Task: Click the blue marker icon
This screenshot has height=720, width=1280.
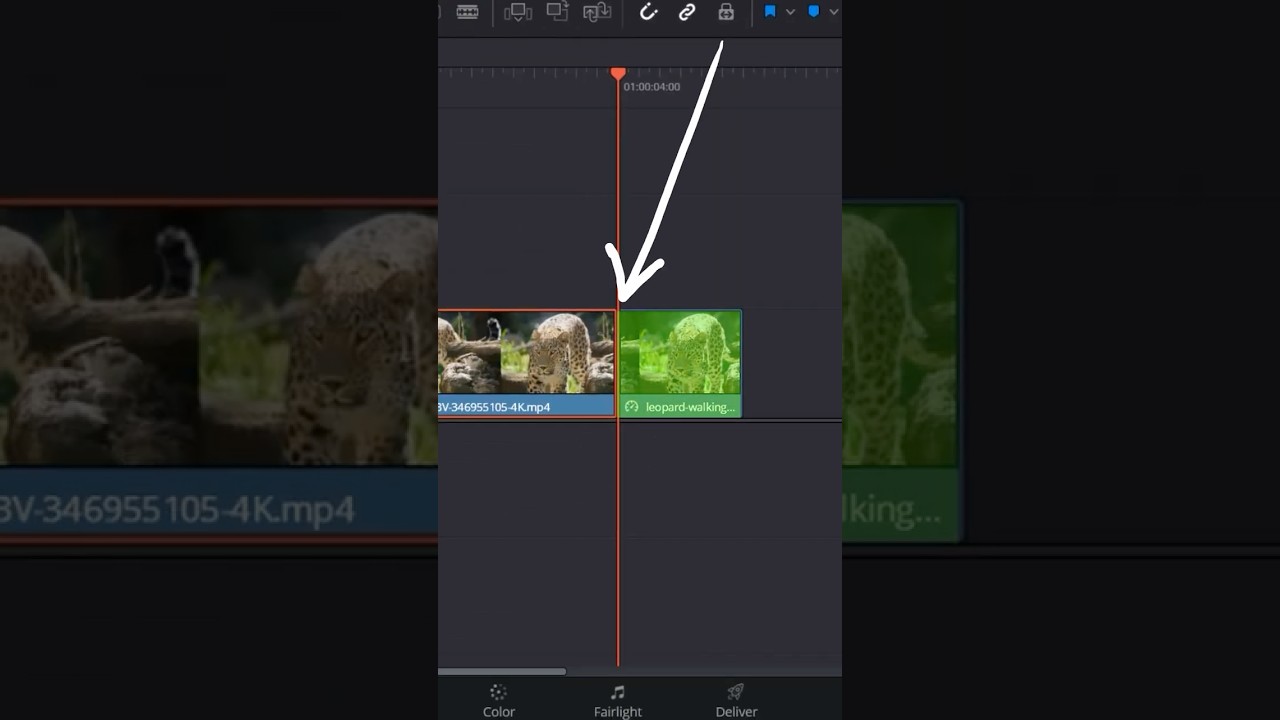Action: coord(813,12)
